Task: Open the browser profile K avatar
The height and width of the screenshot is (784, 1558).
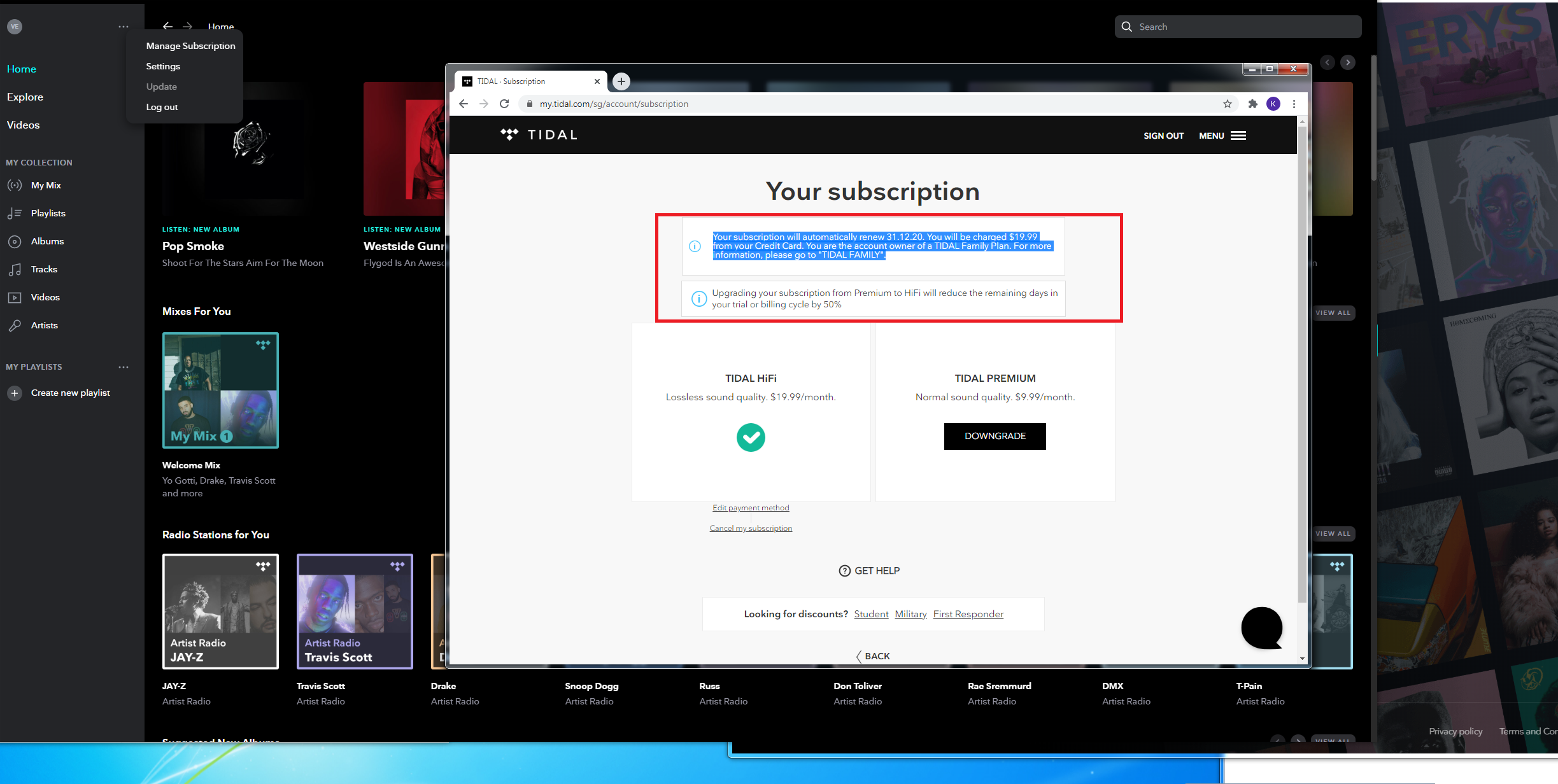Action: click(1273, 104)
